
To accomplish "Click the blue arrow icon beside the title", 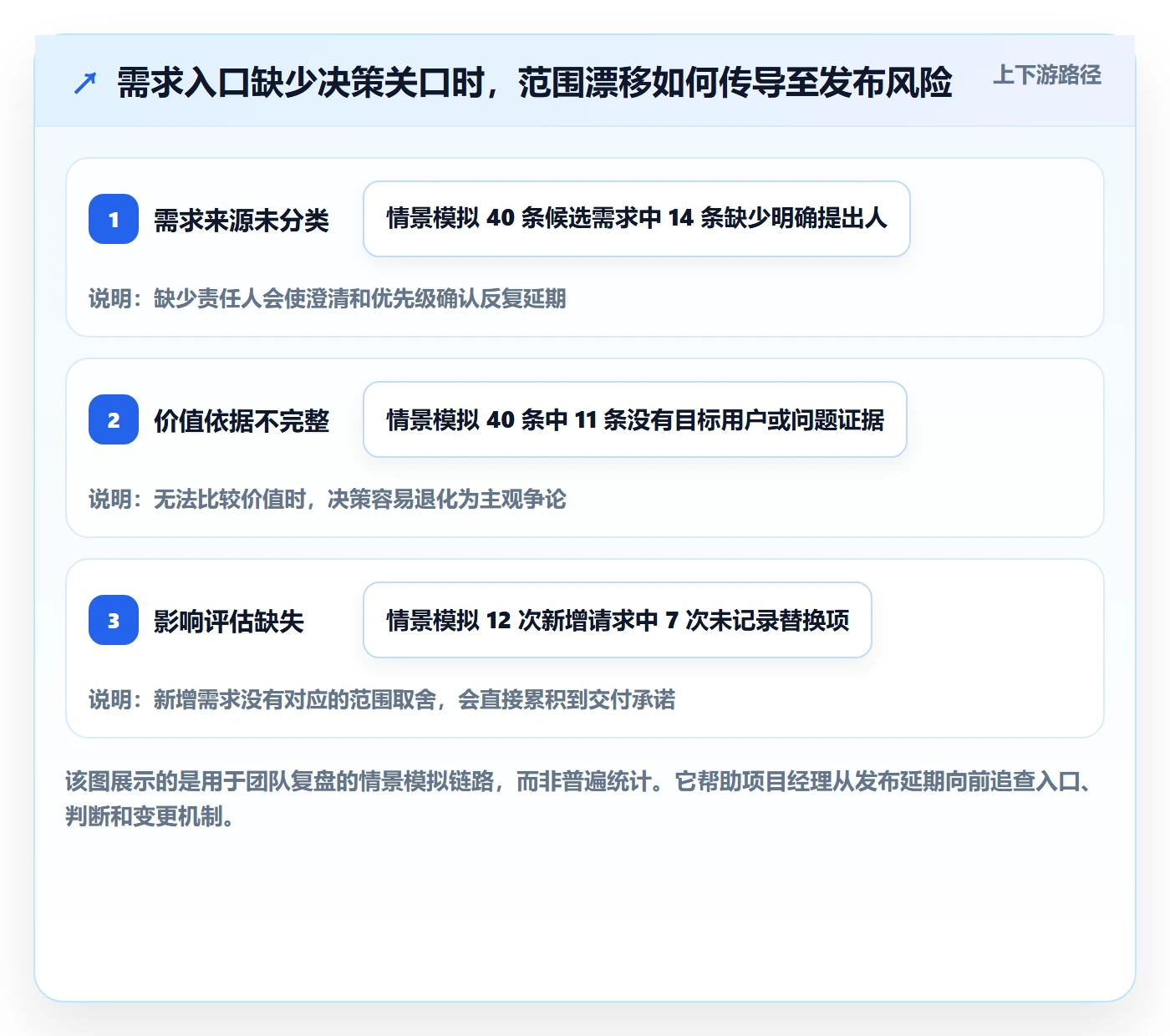I will click(x=85, y=83).
